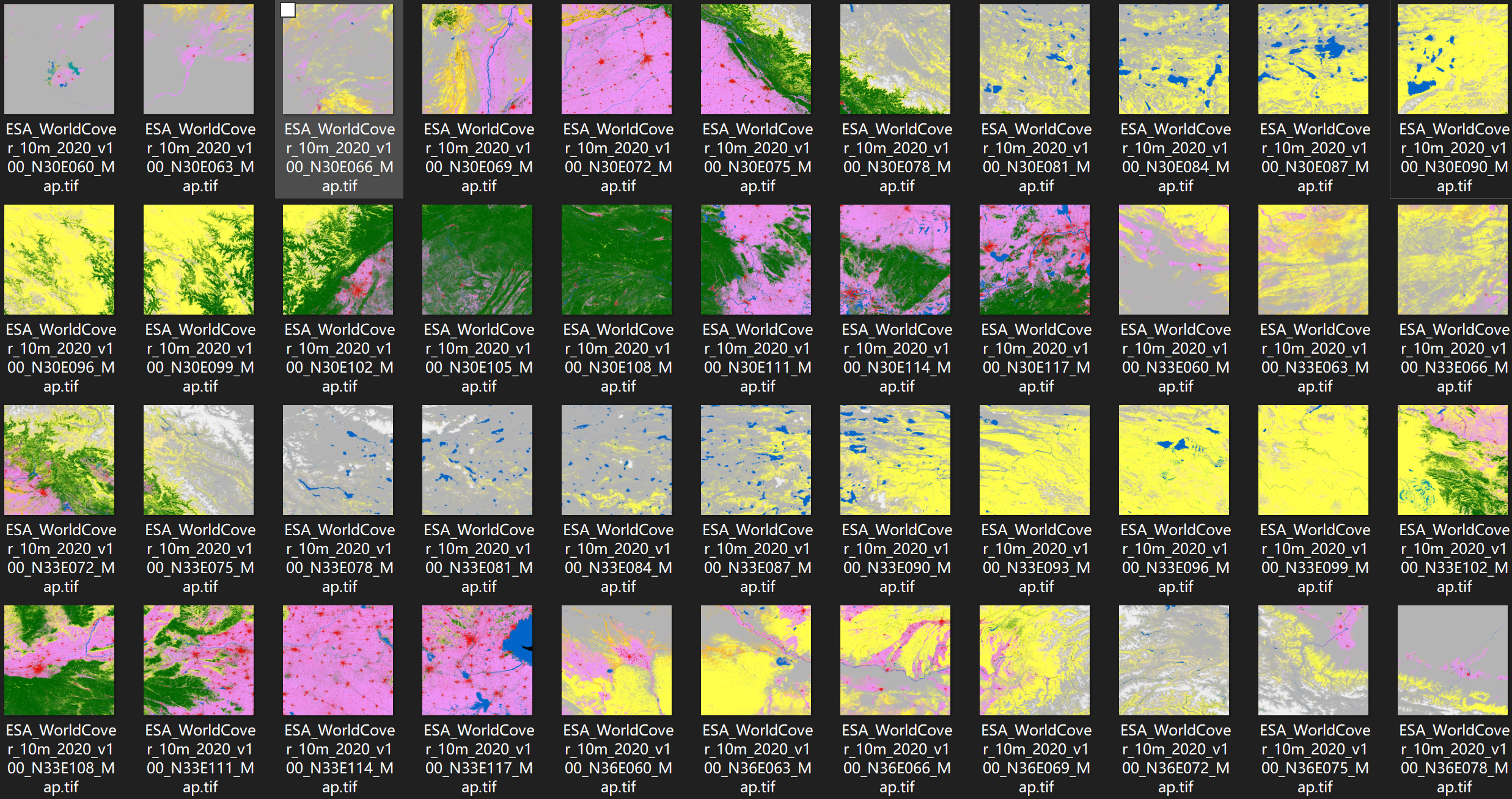Choose the N30E102 forest and cropland tile
This screenshot has width=1512, height=799.
pyautogui.click(x=338, y=260)
